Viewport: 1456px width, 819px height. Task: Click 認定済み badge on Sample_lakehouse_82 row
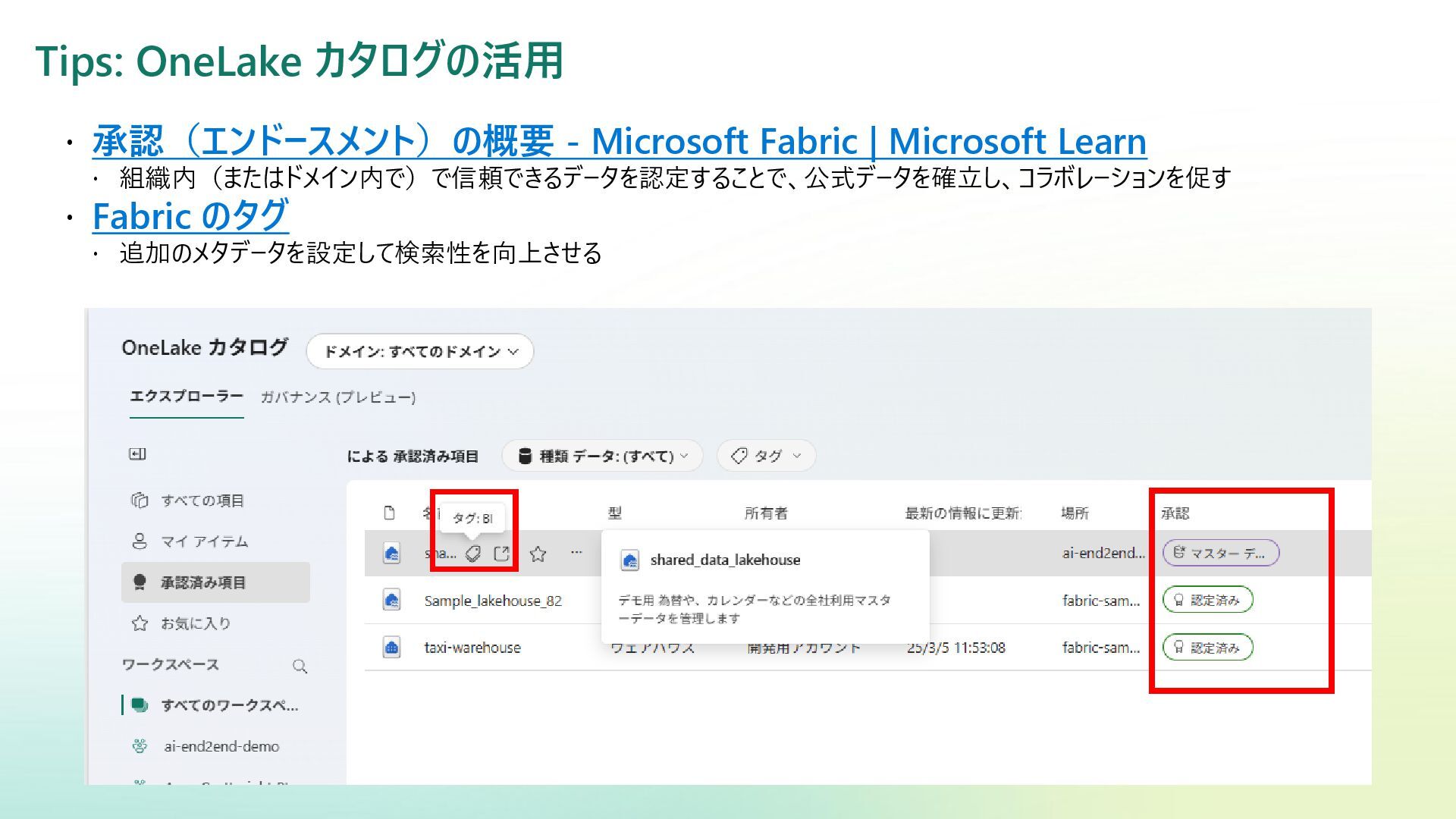1208,600
